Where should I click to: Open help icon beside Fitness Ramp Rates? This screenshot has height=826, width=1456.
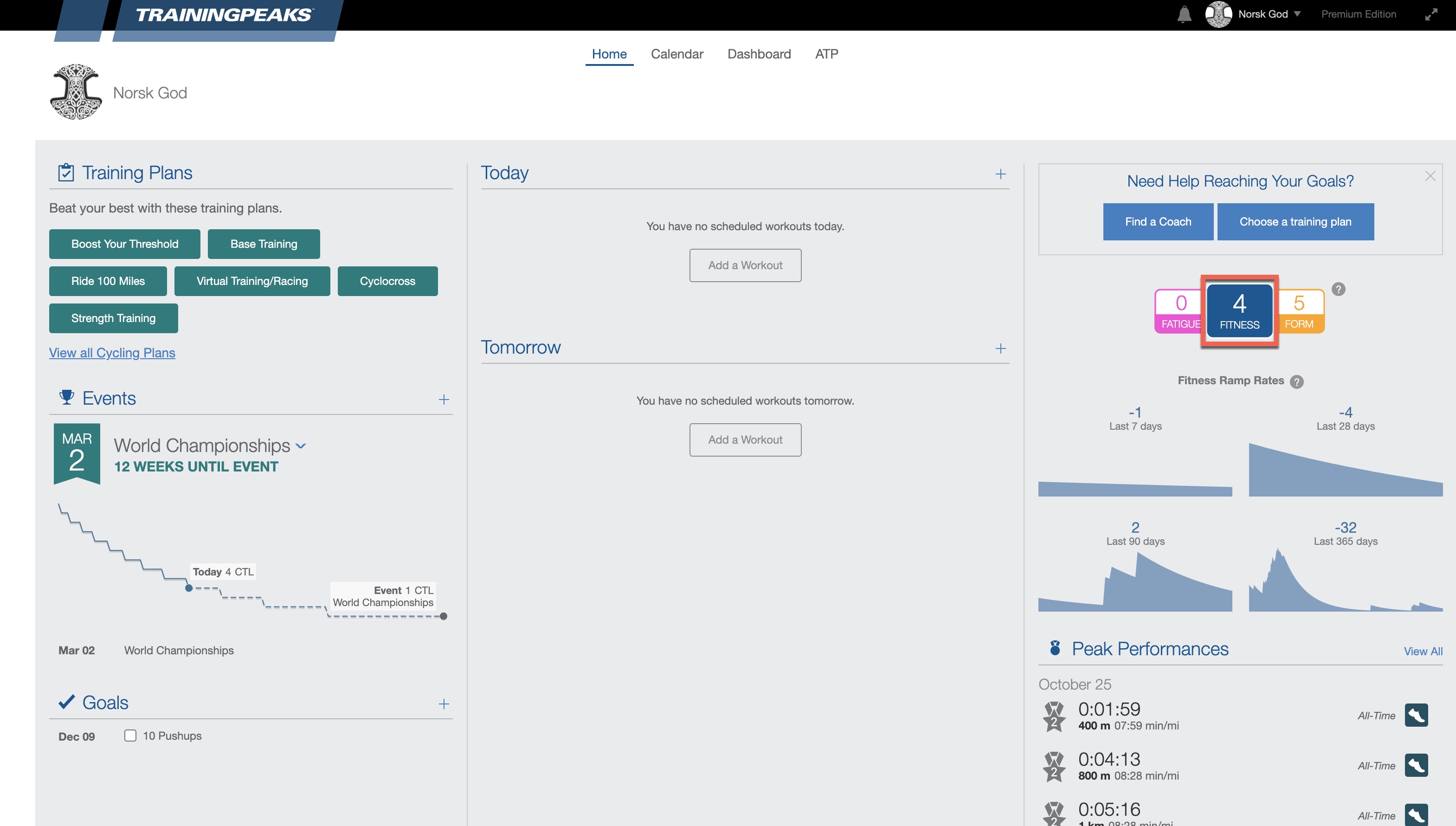click(1296, 382)
